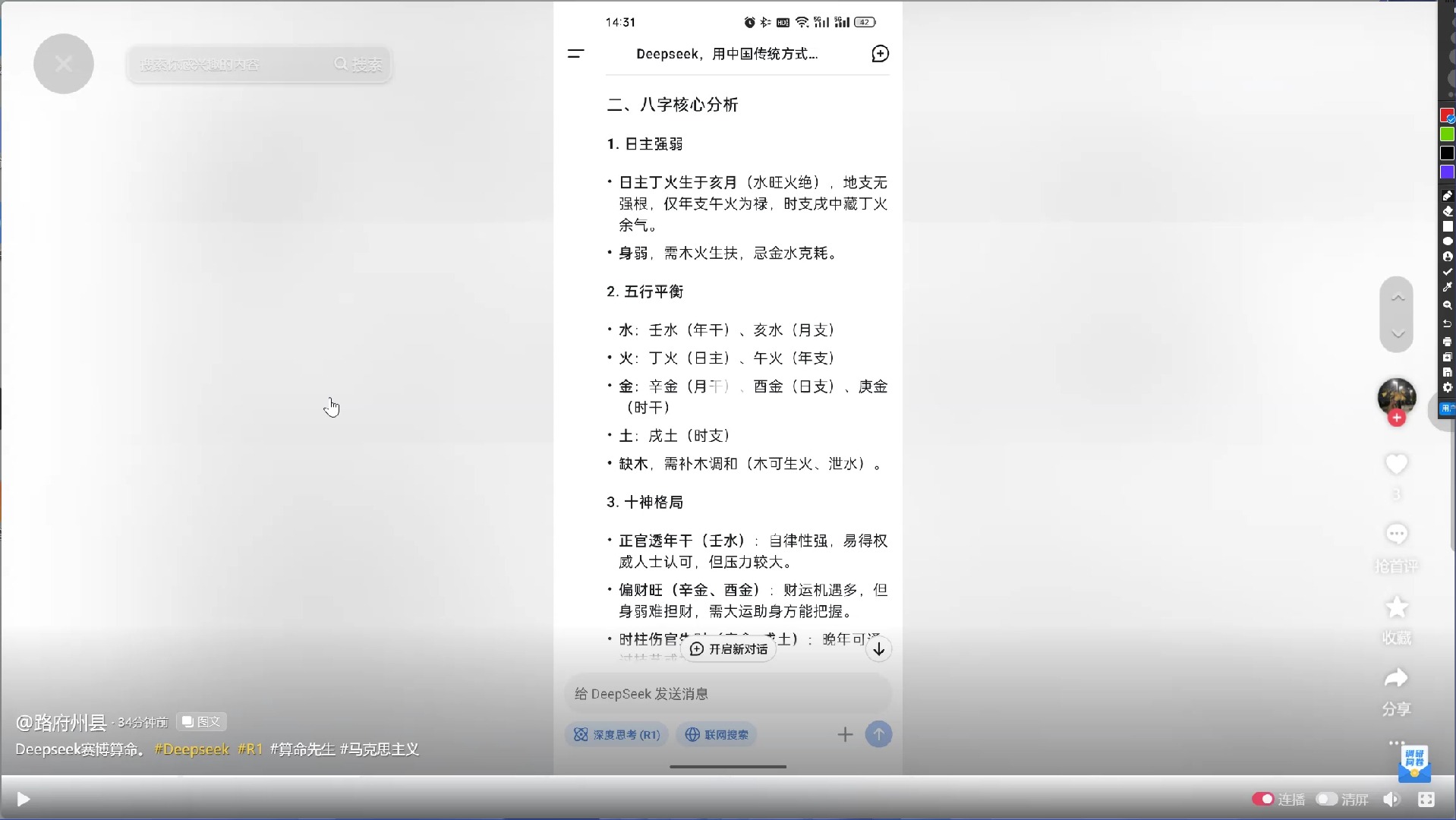1456x820 pixels.
Task: Close the video viewer with the X button
Action: pos(64,64)
